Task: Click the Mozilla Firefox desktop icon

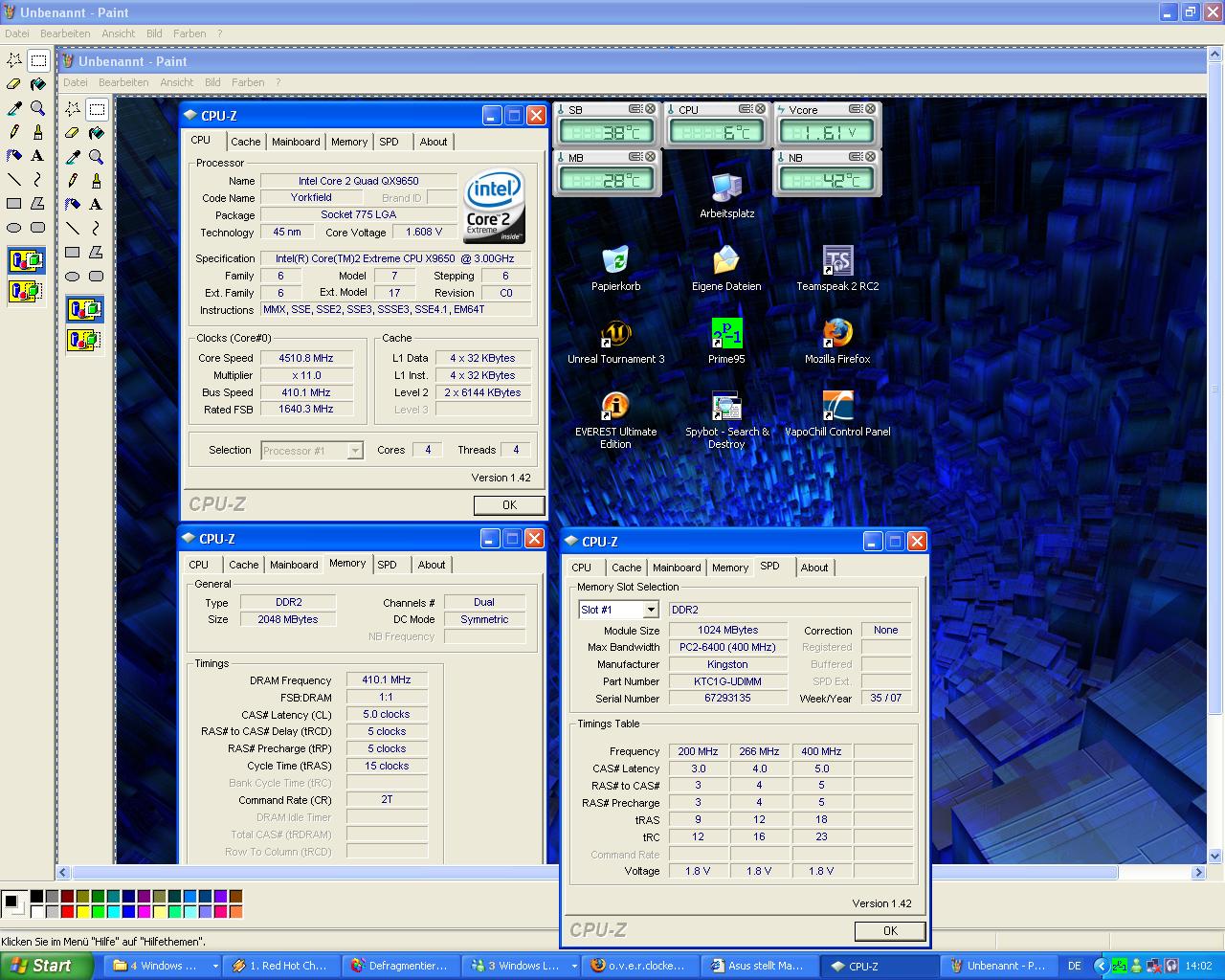Action: point(837,342)
